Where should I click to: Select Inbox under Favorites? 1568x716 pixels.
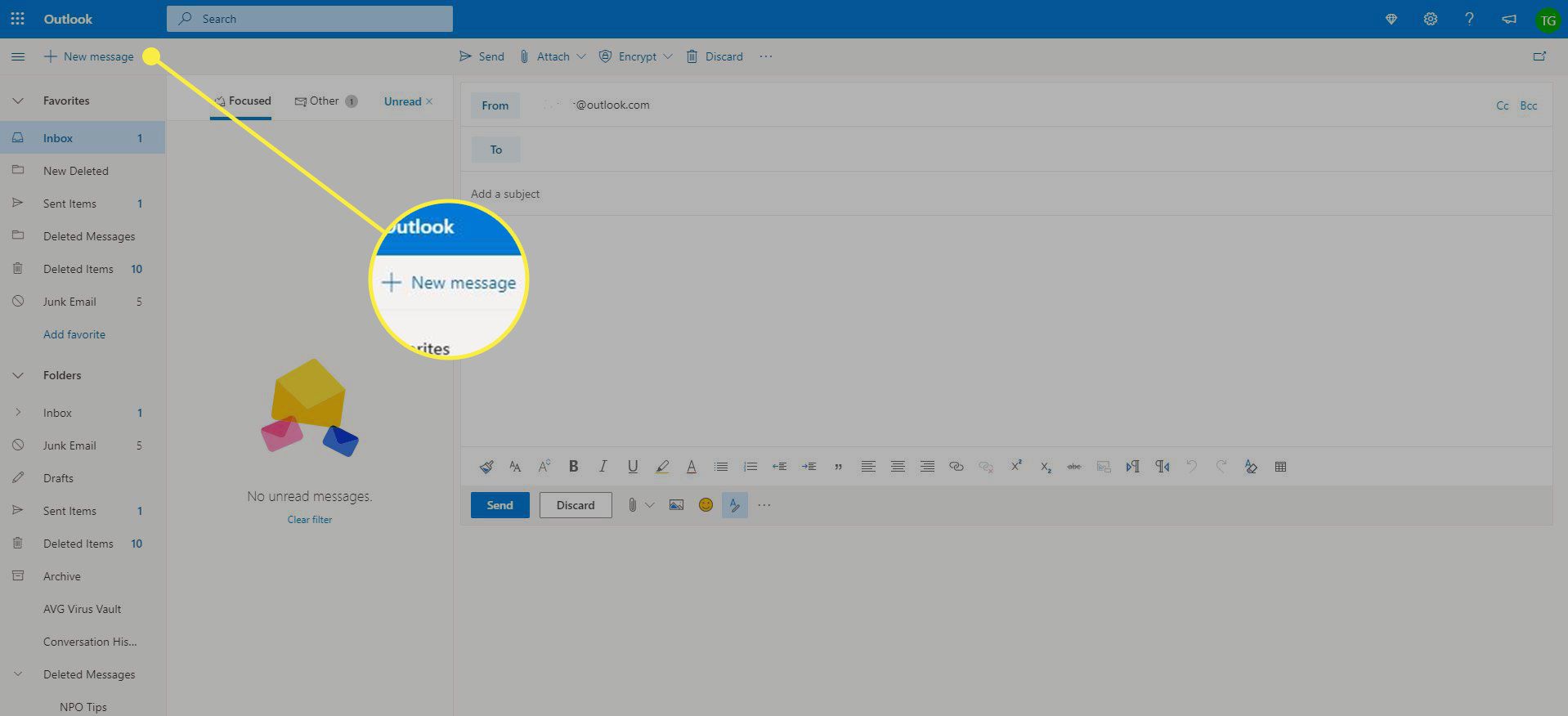pos(82,138)
